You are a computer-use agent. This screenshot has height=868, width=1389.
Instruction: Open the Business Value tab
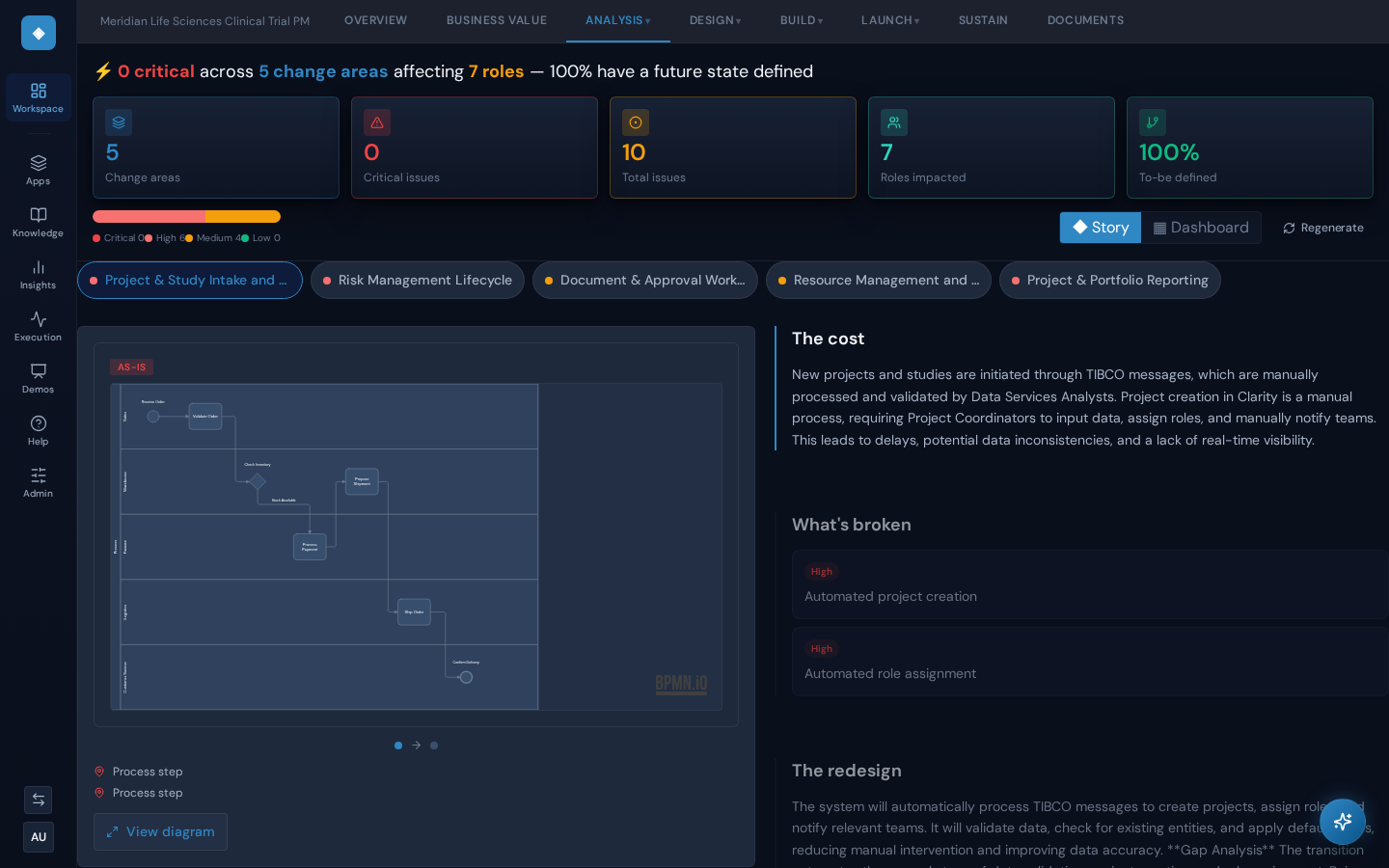coord(497,20)
